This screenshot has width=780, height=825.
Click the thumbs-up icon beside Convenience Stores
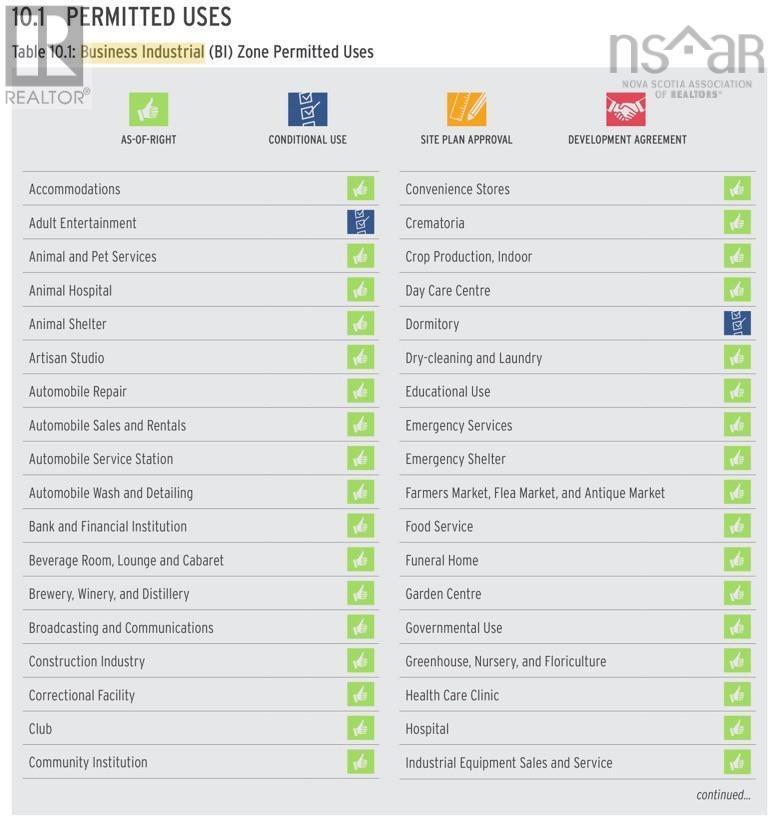[x=737, y=188]
